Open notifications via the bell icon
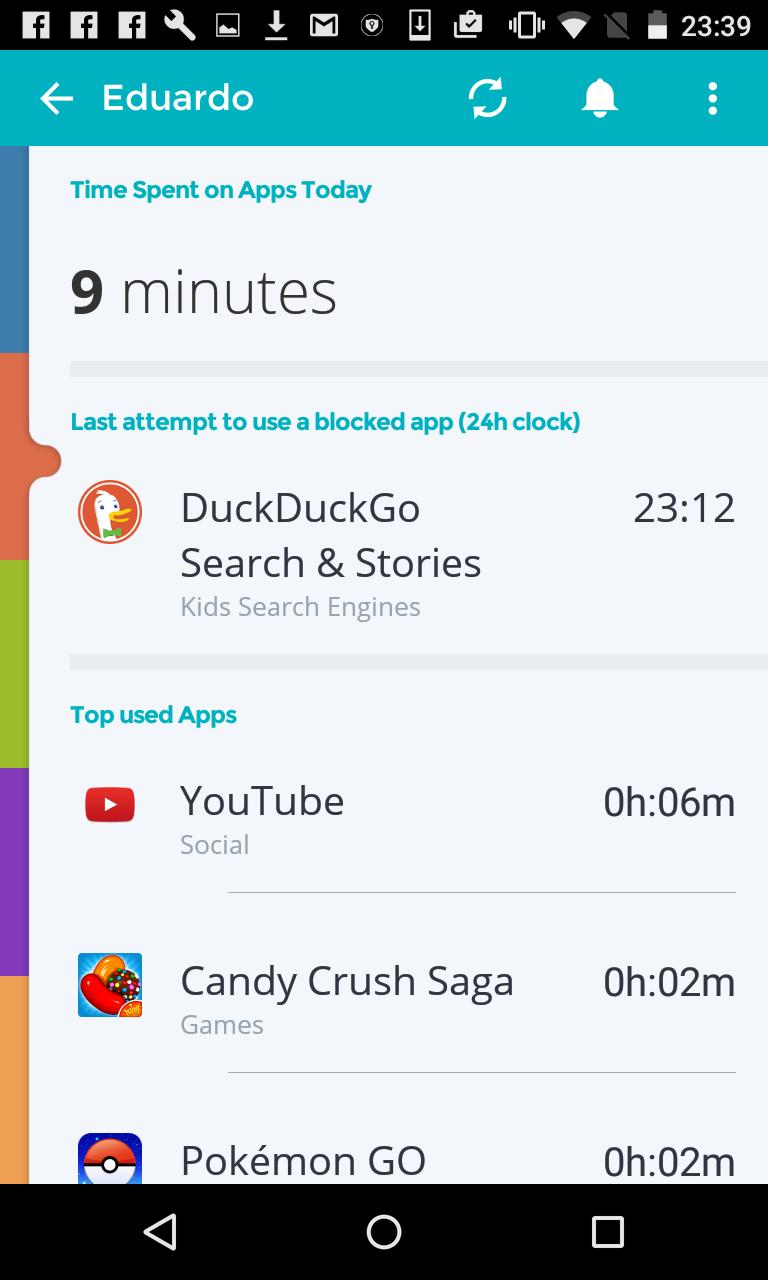The height and width of the screenshot is (1280, 768). [600, 98]
